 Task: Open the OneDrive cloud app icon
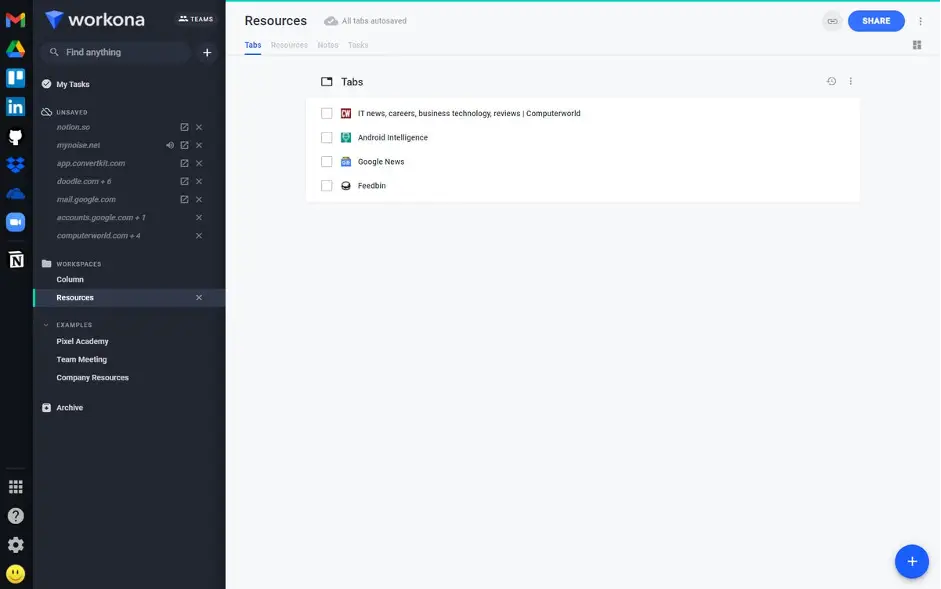point(16,193)
